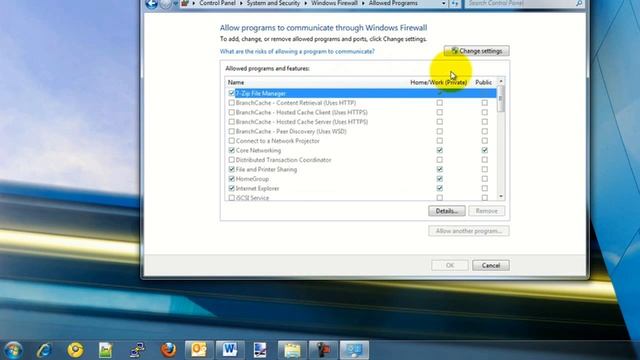The height and width of the screenshot is (360, 640).
Task: Switch to Control Panel taskbar button
Action: point(354,351)
